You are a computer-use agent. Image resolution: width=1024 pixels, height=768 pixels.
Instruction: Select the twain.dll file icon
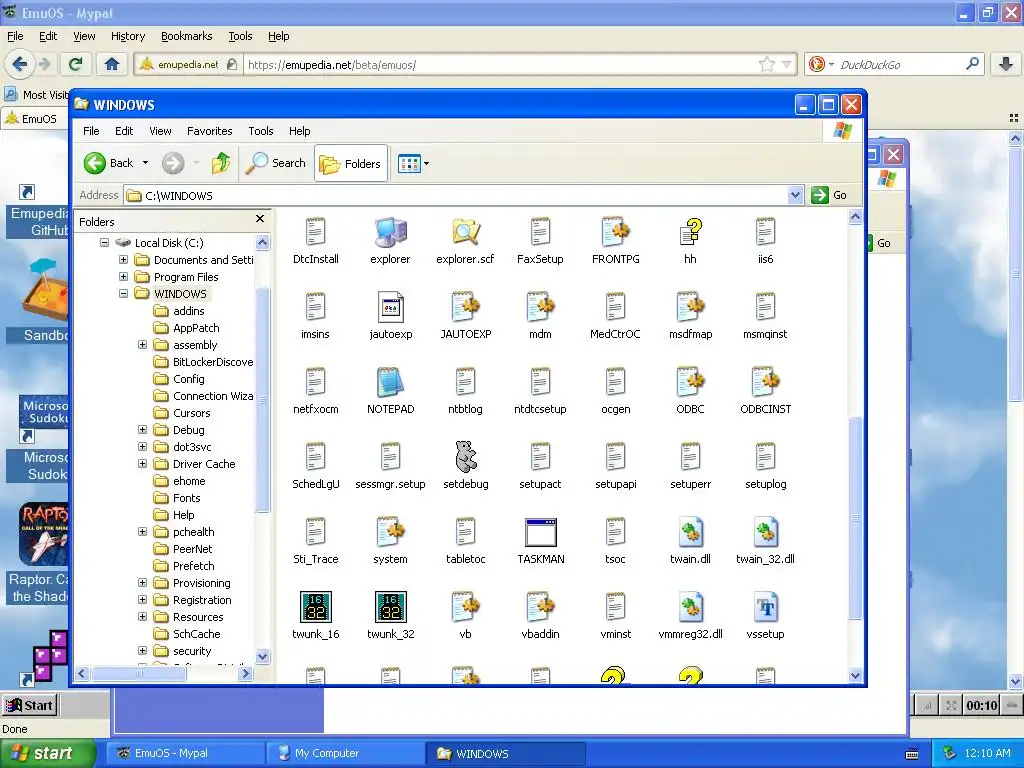[690, 532]
